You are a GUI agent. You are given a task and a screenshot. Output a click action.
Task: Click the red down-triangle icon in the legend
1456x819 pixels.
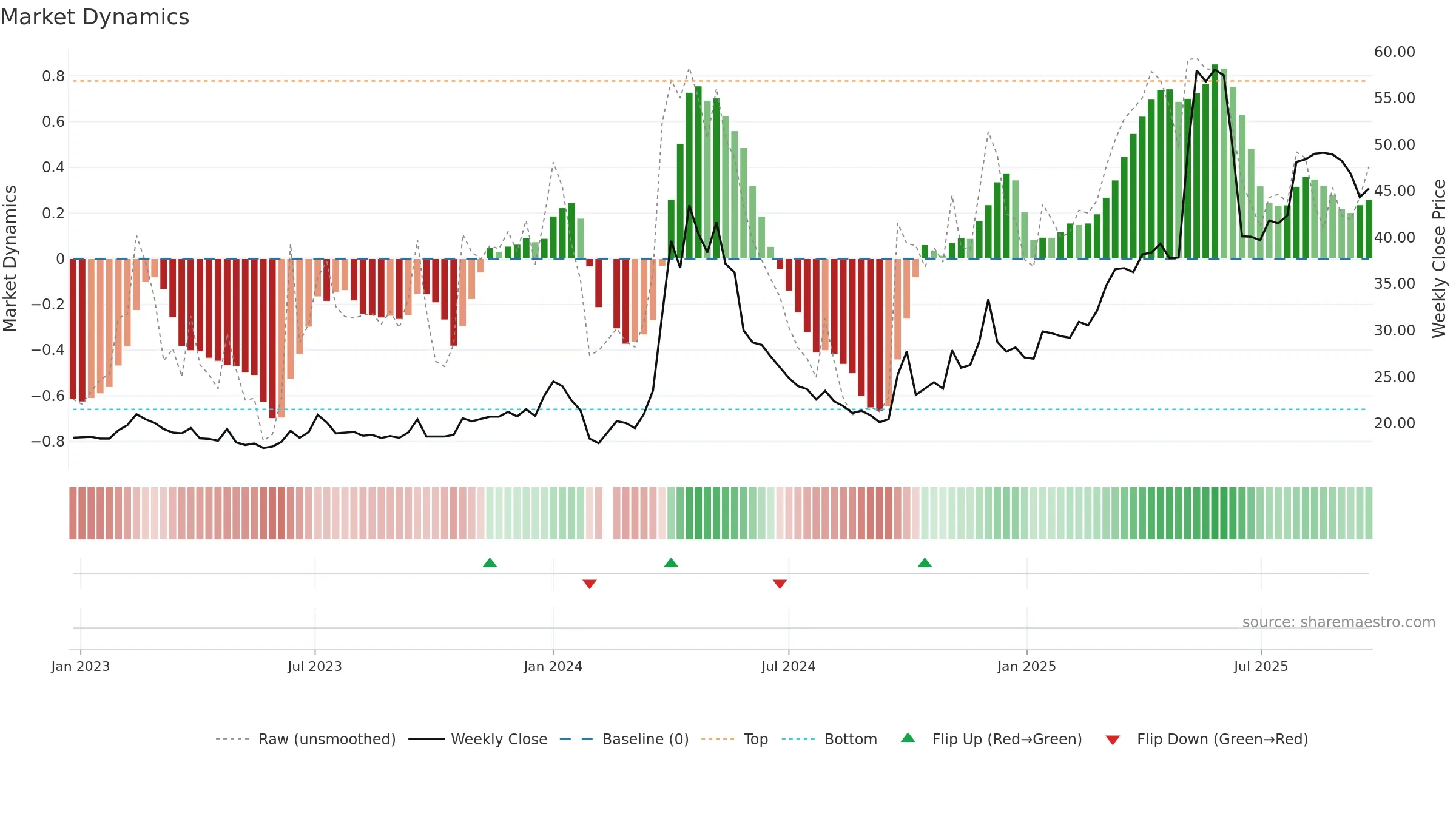point(1113,740)
